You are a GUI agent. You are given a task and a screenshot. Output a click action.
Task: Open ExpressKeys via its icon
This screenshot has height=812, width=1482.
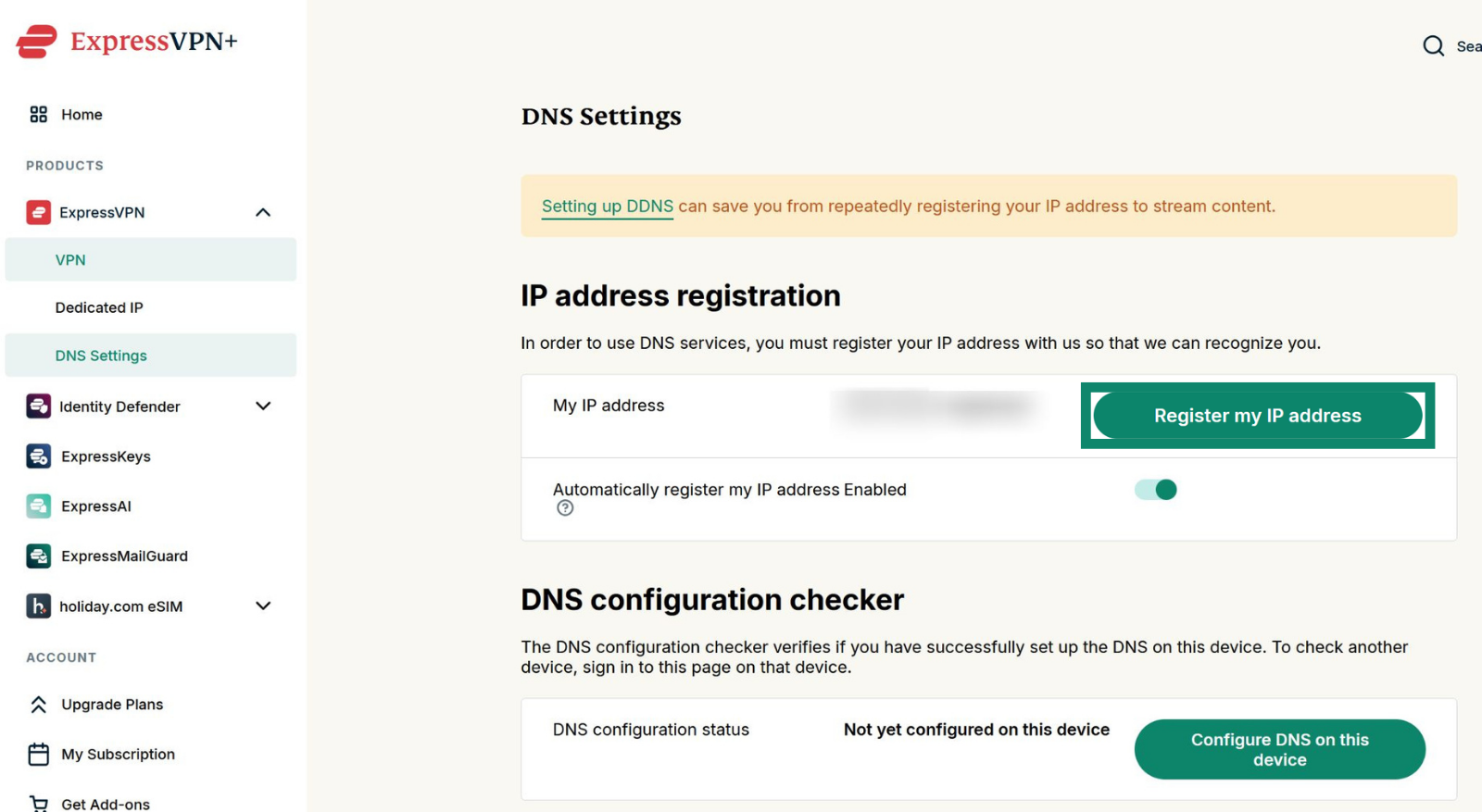click(x=38, y=456)
